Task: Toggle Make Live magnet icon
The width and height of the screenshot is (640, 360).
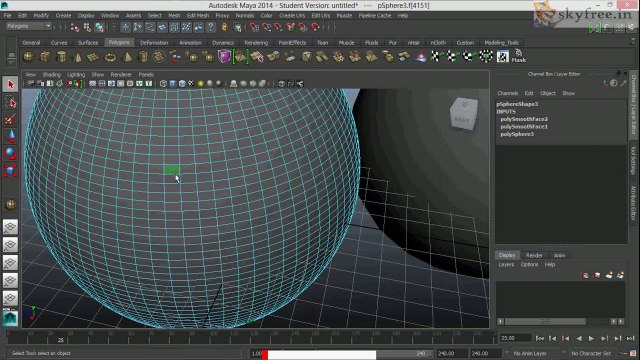Action: 315,27
